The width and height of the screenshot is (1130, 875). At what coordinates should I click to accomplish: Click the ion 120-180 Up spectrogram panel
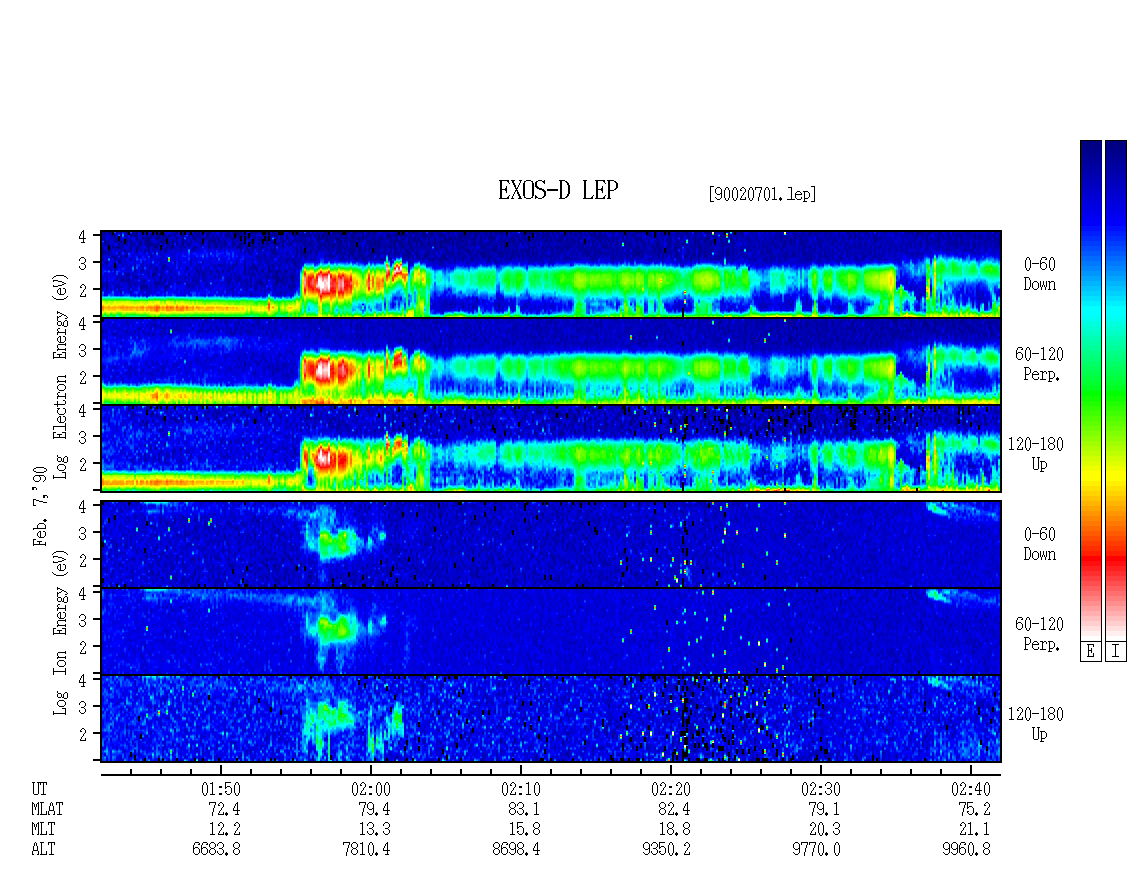551,719
